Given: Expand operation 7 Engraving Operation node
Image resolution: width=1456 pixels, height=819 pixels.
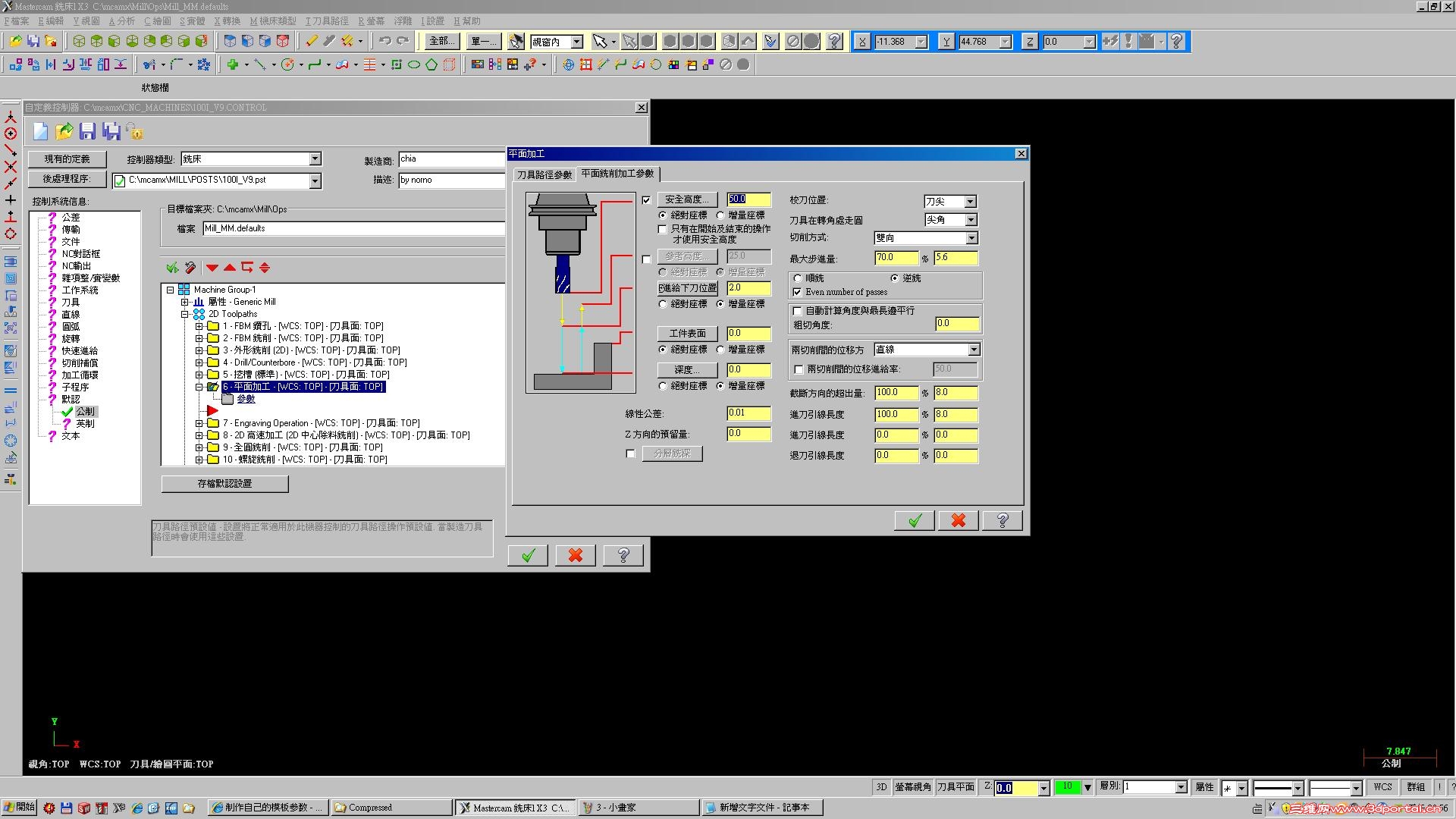Looking at the screenshot, I should 199,423.
